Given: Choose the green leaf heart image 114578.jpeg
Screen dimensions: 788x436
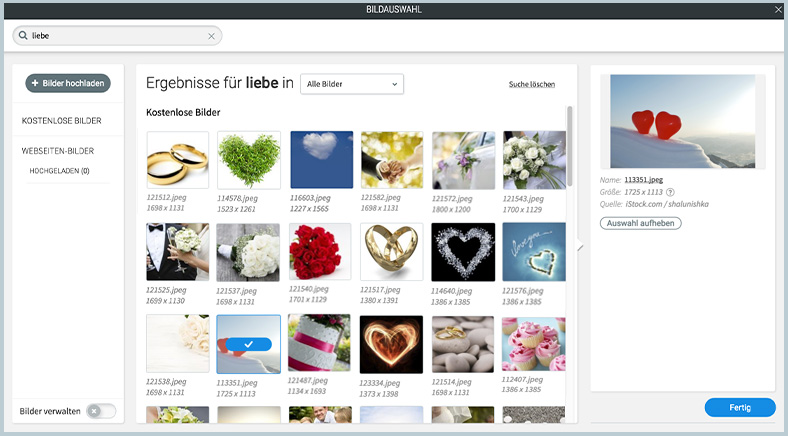Looking at the screenshot, I should tap(248, 160).
